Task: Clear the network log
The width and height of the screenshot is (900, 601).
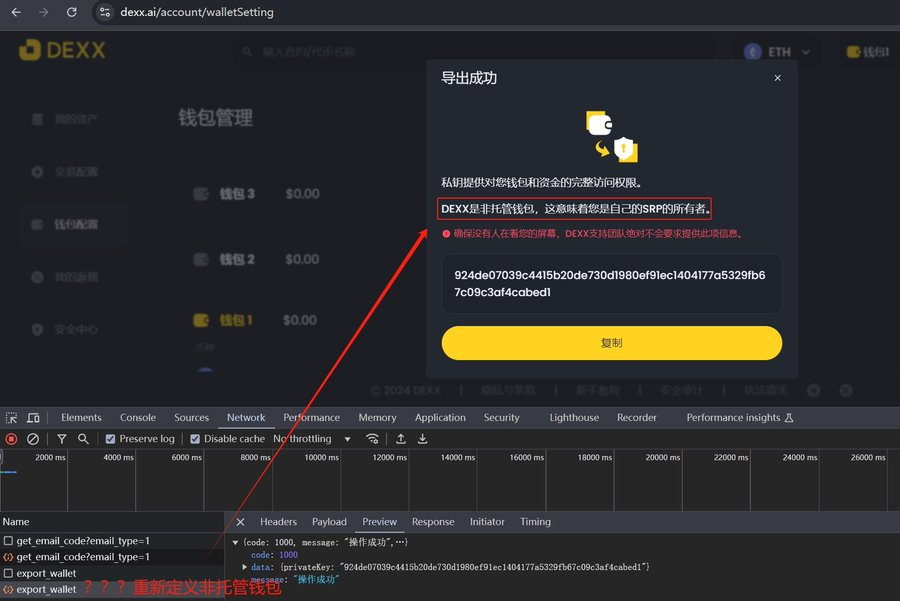Action: [33, 439]
